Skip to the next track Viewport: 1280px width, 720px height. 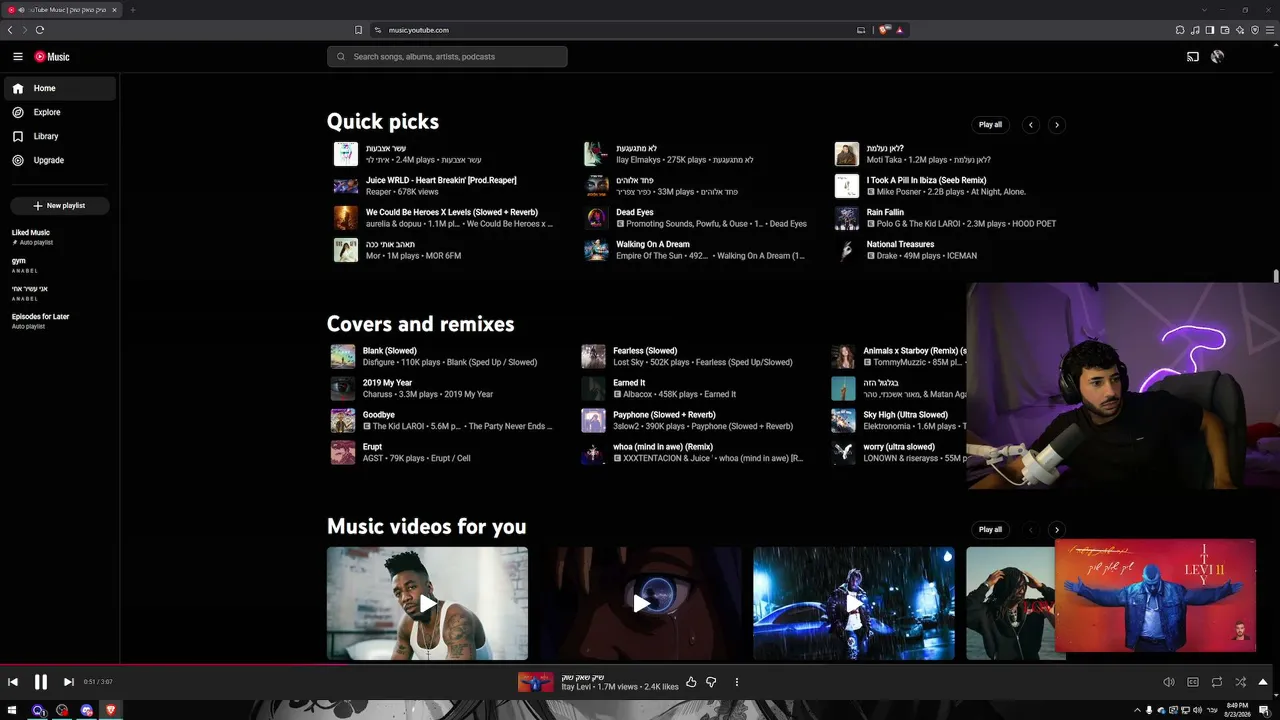[x=68, y=682]
